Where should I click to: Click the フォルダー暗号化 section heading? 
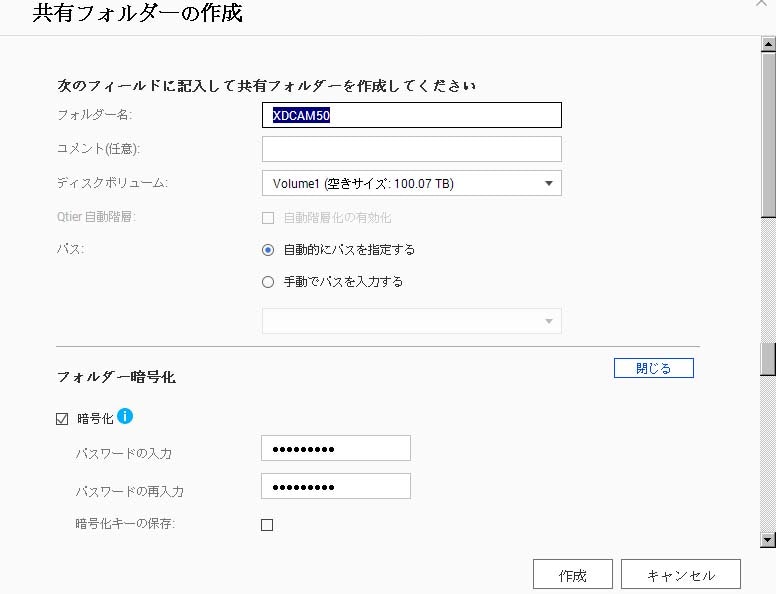coord(116,377)
